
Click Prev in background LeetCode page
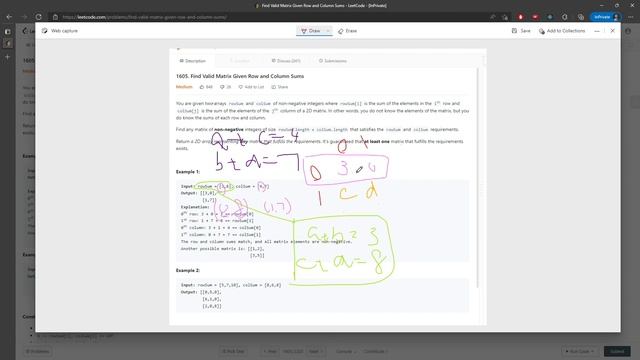tap(270, 351)
